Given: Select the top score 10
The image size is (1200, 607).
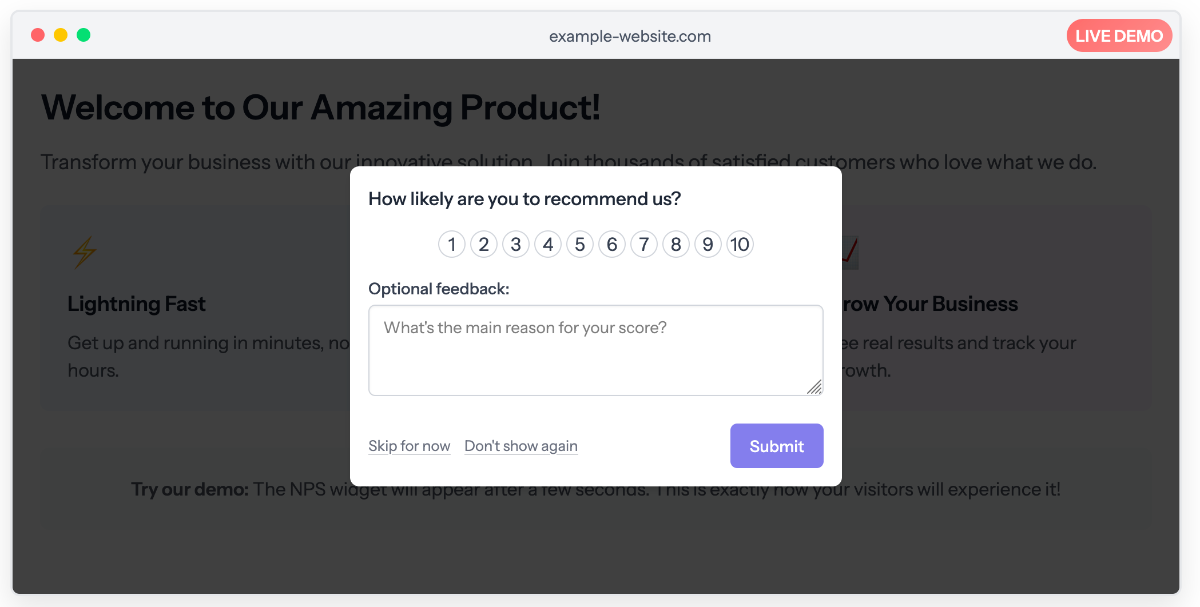Looking at the screenshot, I should [x=740, y=244].
